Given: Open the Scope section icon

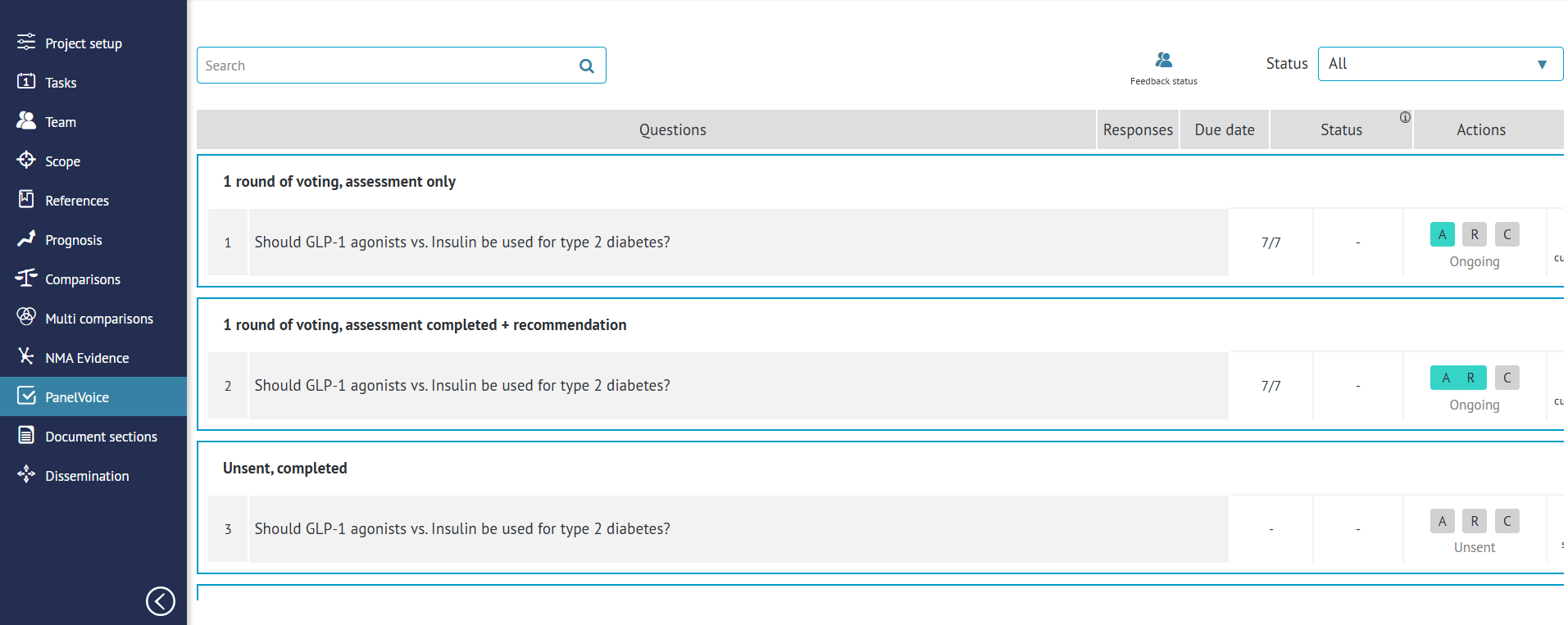Looking at the screenshot, I should tap(26, 160).
